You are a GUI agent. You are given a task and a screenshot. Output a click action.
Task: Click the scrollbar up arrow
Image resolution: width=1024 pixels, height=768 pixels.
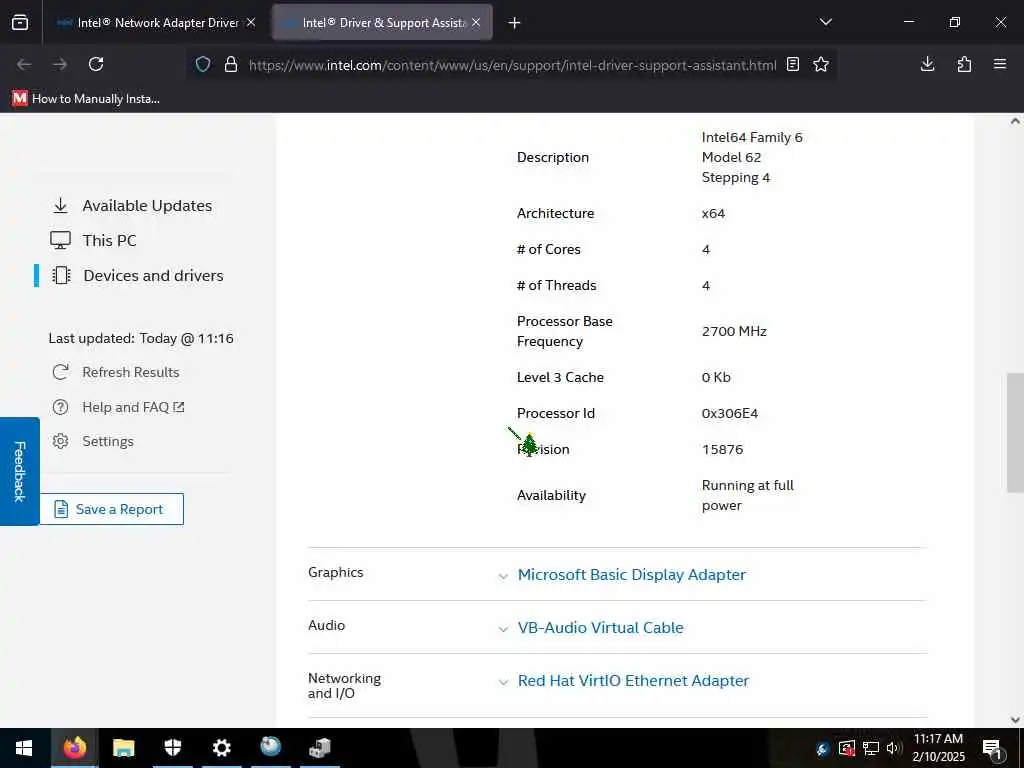coord(1015,121)
